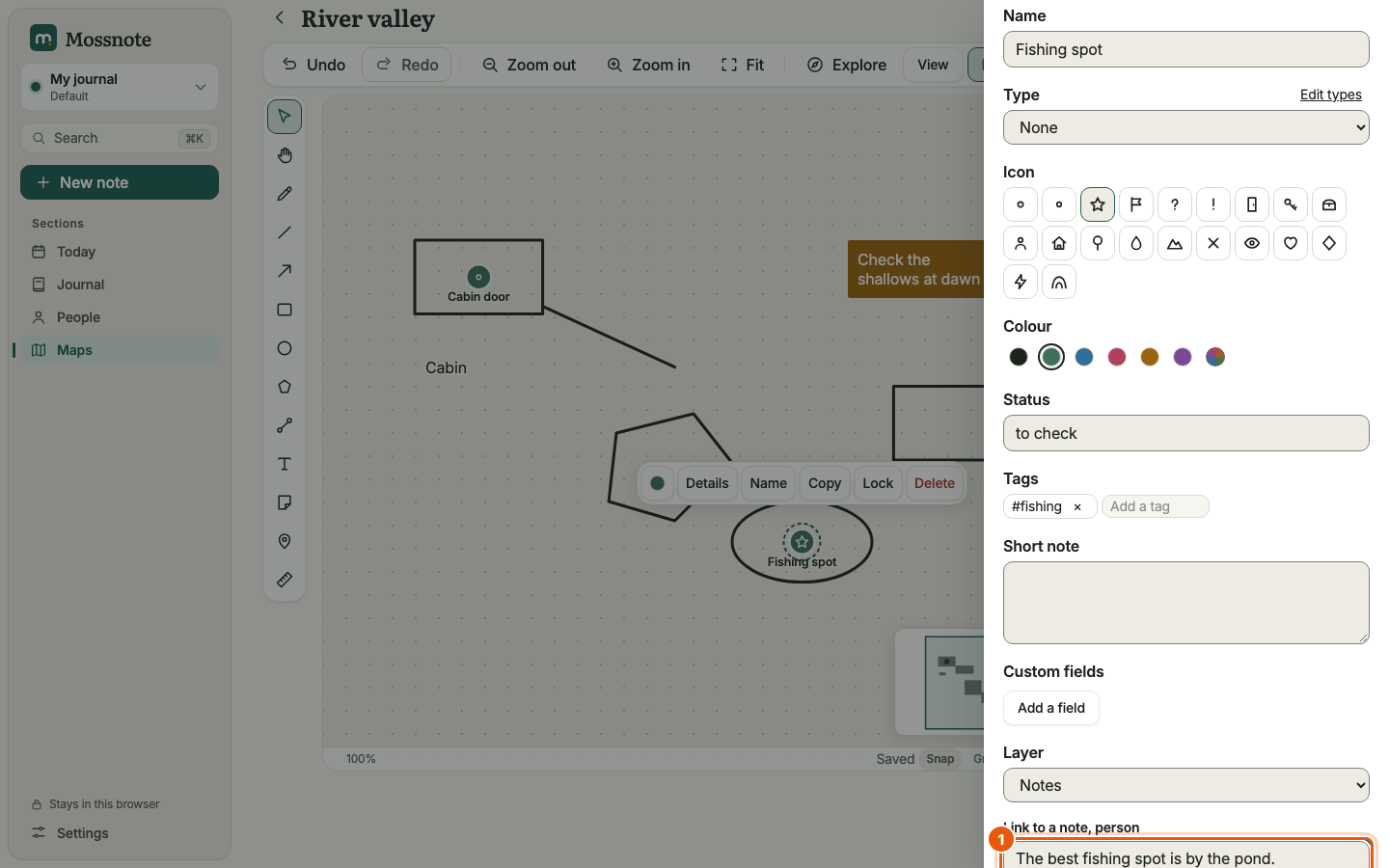The image size is (1389, 868).
Task: Delete the selected Fishing spot pin
Action: click(935, 483)
